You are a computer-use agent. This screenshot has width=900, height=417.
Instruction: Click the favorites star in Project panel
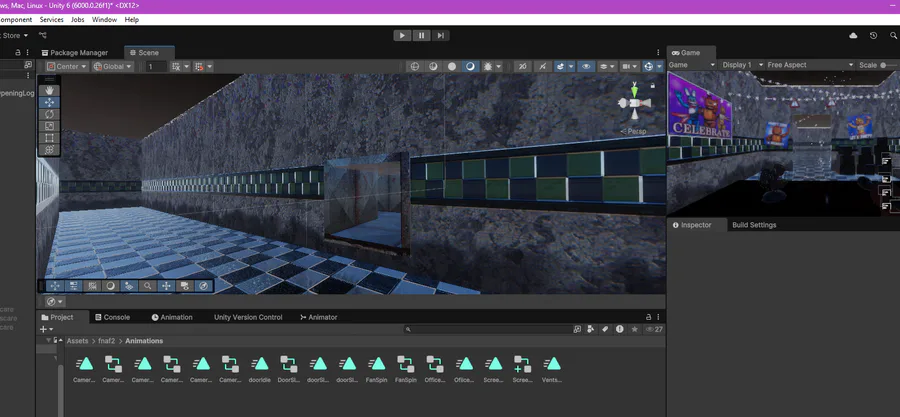tap(634, 329)
